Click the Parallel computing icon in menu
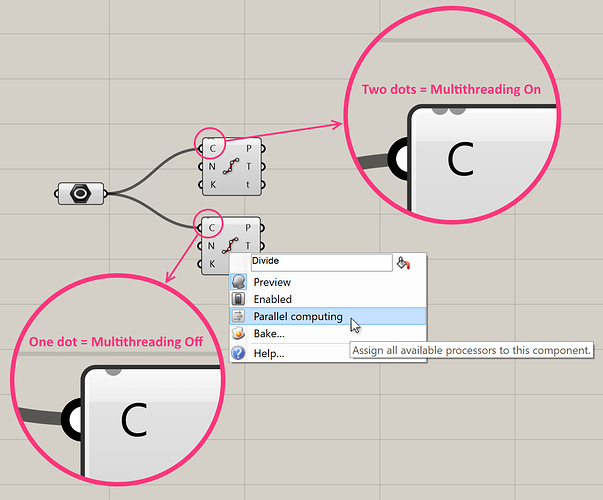Screen dimensions: 603x500 (239, 317)
